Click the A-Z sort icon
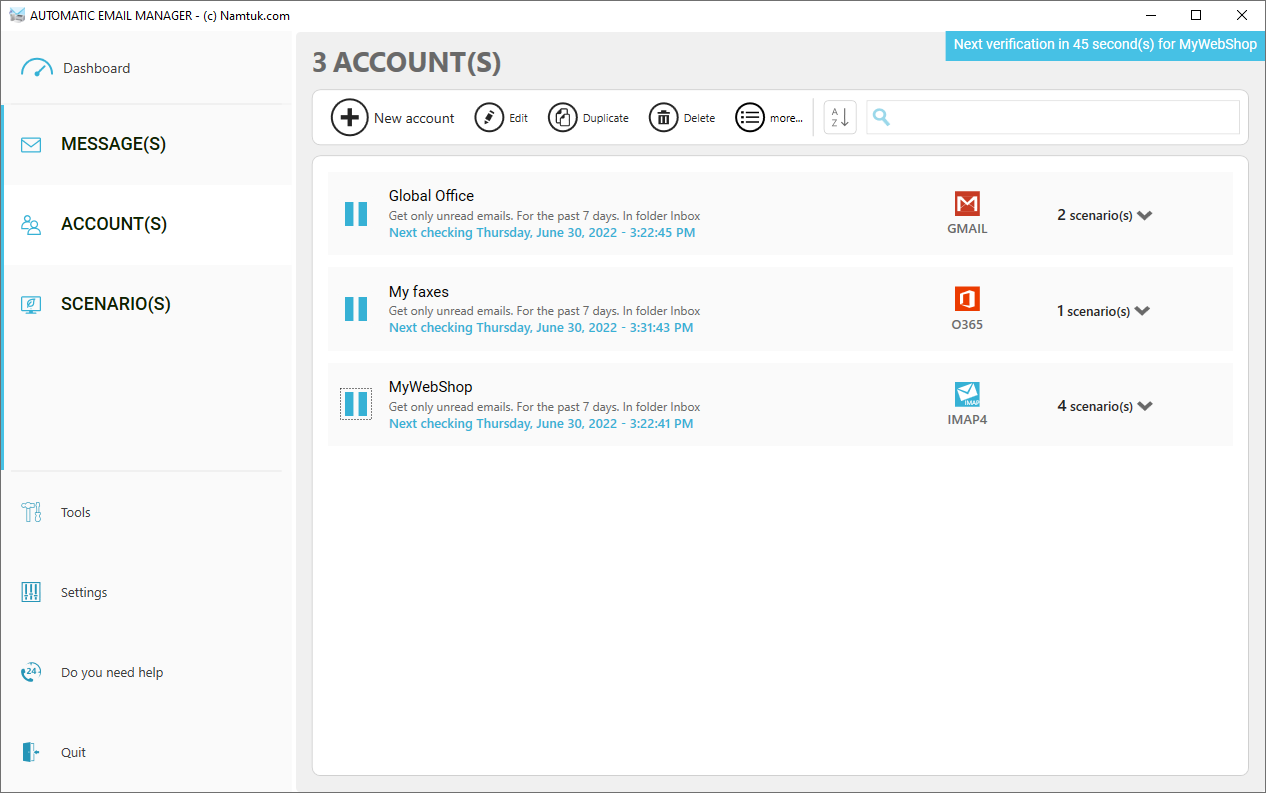This screenshot has width=1266, height=793. (839, 117)
